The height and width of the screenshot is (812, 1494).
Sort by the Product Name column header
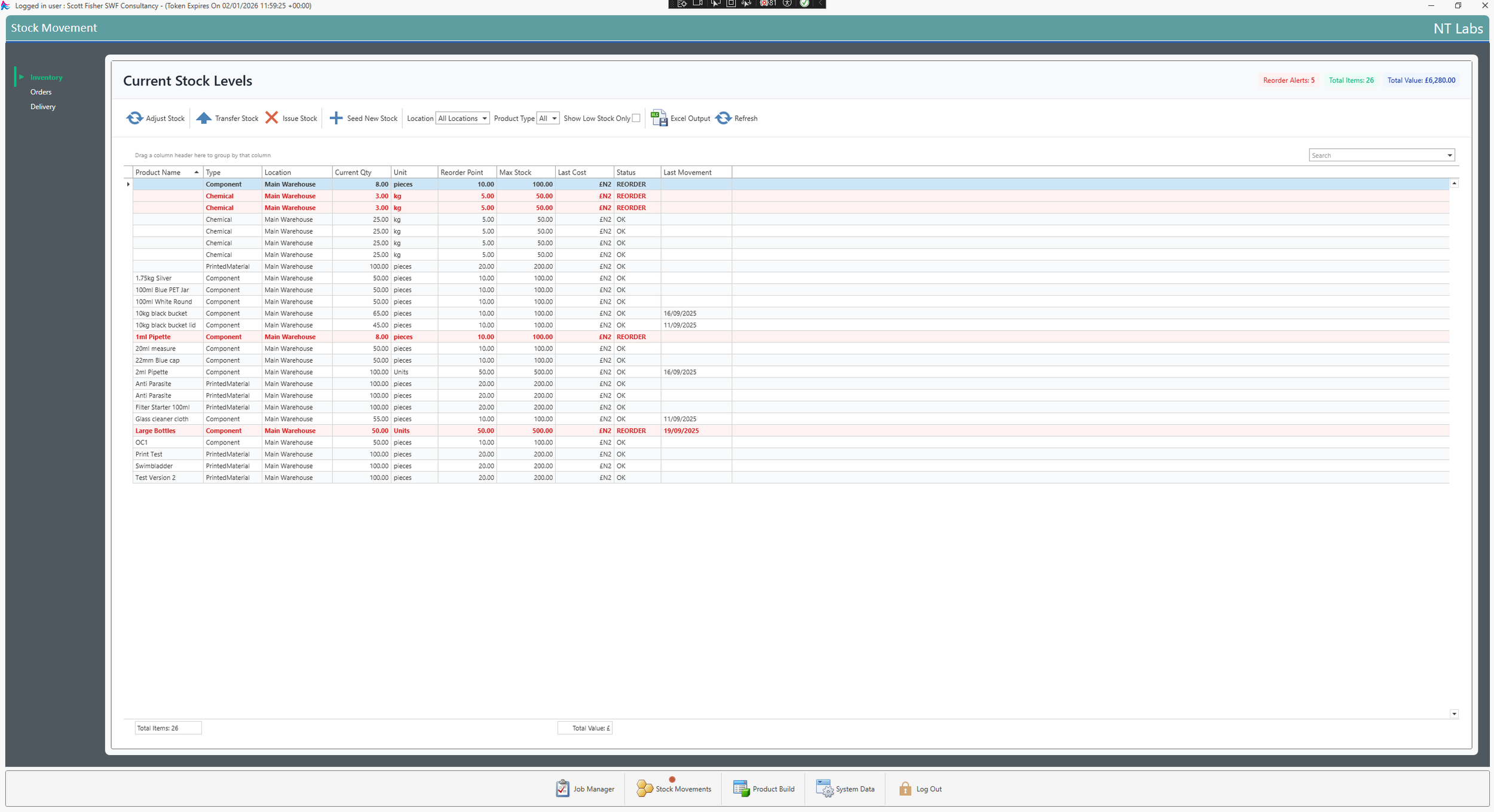(158, 172)
